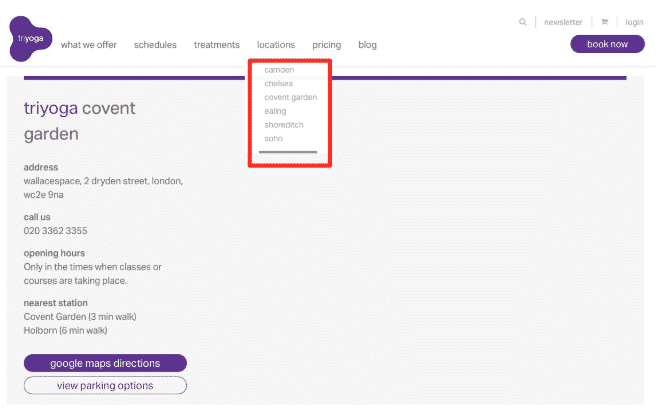Open the what we offer menu
661x410 pixels.
(x=89, y=45)
